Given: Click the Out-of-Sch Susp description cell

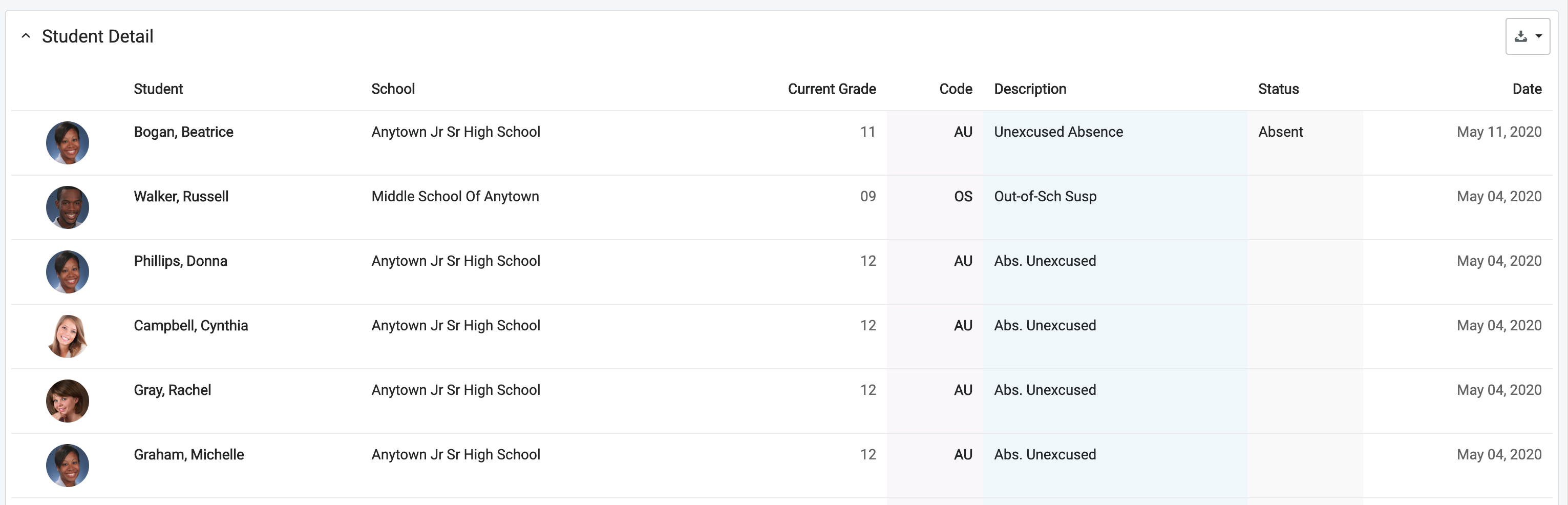Looking at the screenshot, I should tap(1045, 197).
